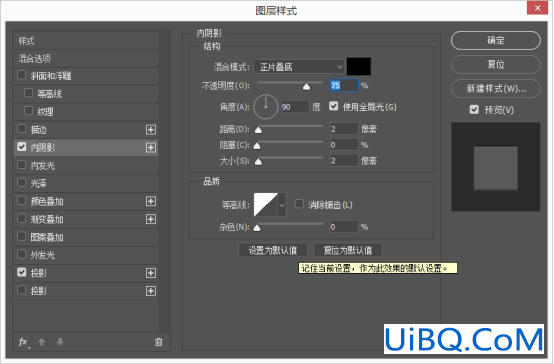Click the angle dial for 角度

[266, 107]
